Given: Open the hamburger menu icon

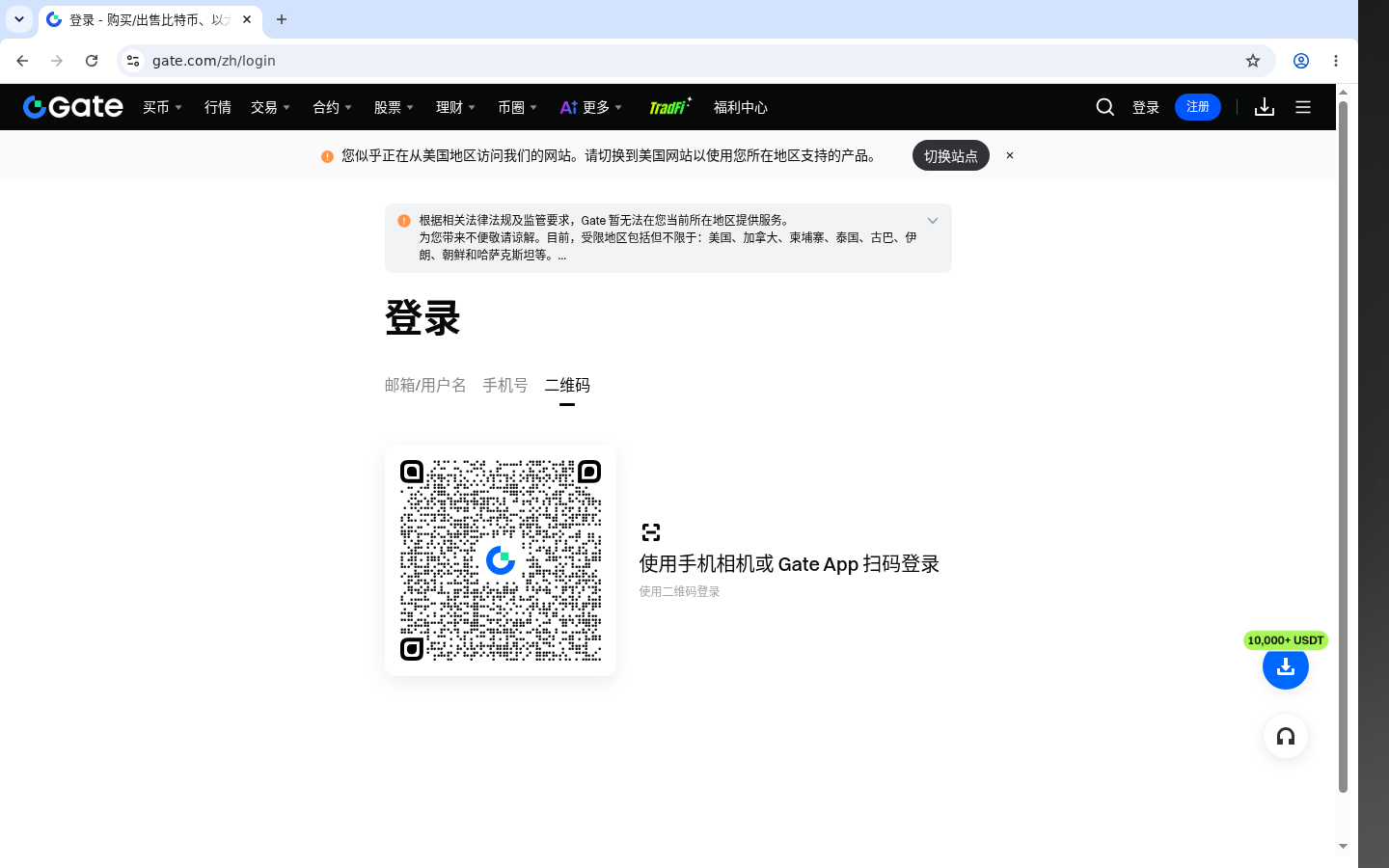Looking at the screenshot, I should click(1303, 107).
